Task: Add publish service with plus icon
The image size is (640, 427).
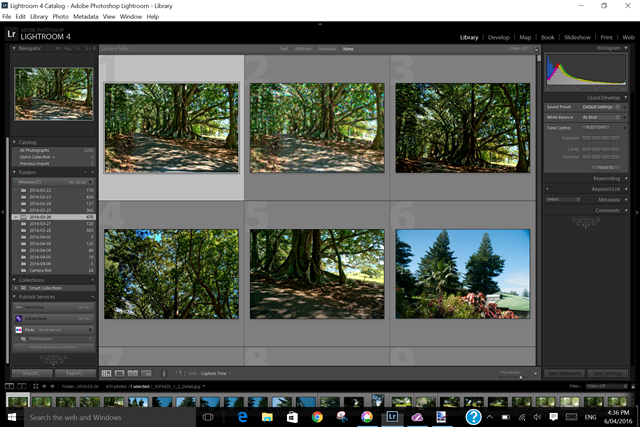Action: coord(93,297)
